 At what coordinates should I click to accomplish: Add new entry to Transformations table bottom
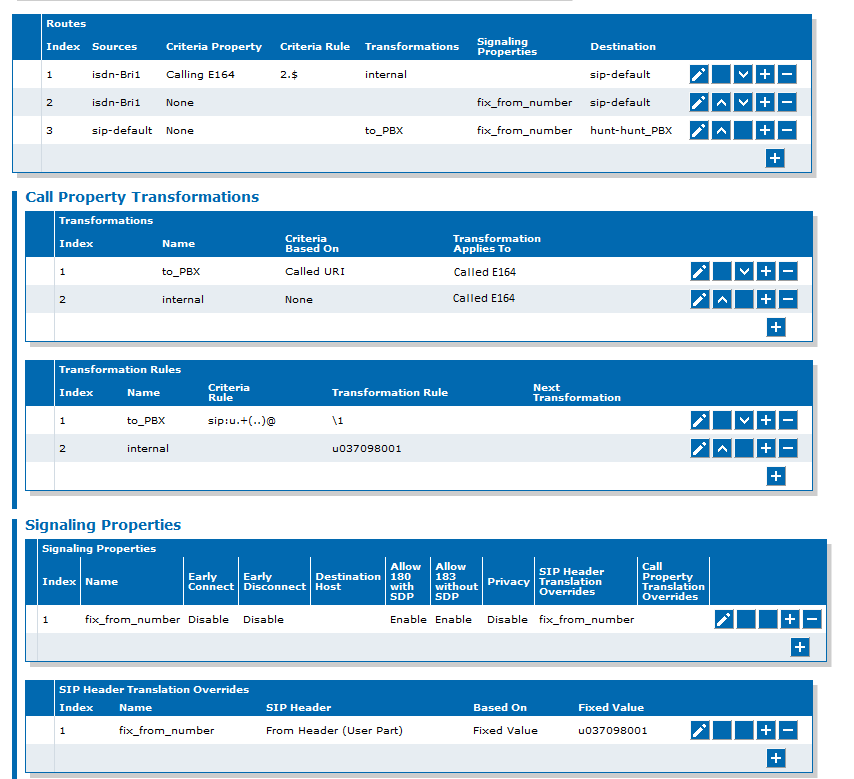click(x=776, y=327)
